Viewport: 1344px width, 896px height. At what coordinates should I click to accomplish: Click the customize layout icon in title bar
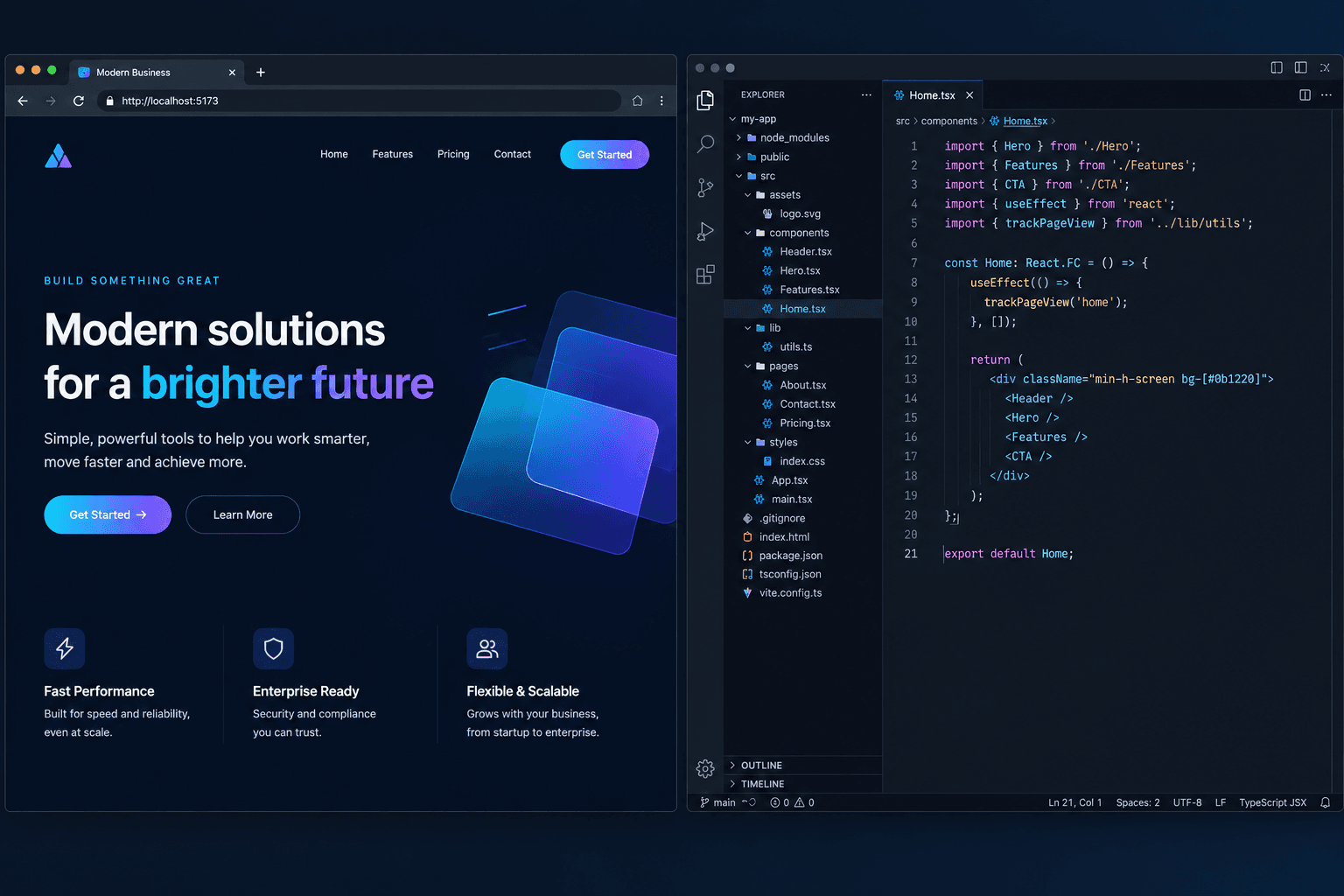coord(1326,67)
